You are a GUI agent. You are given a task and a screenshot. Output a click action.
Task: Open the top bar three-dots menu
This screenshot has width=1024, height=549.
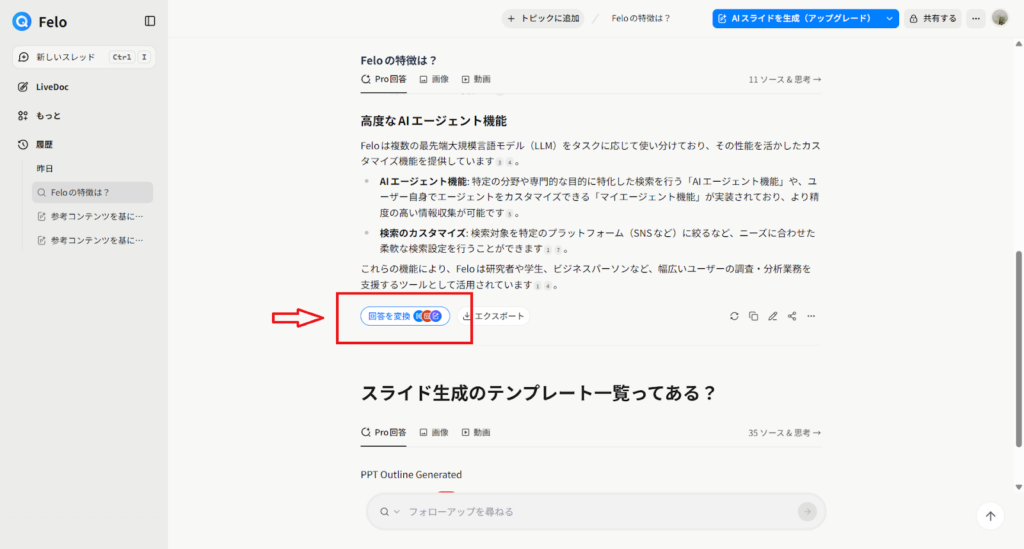point(976,18)
